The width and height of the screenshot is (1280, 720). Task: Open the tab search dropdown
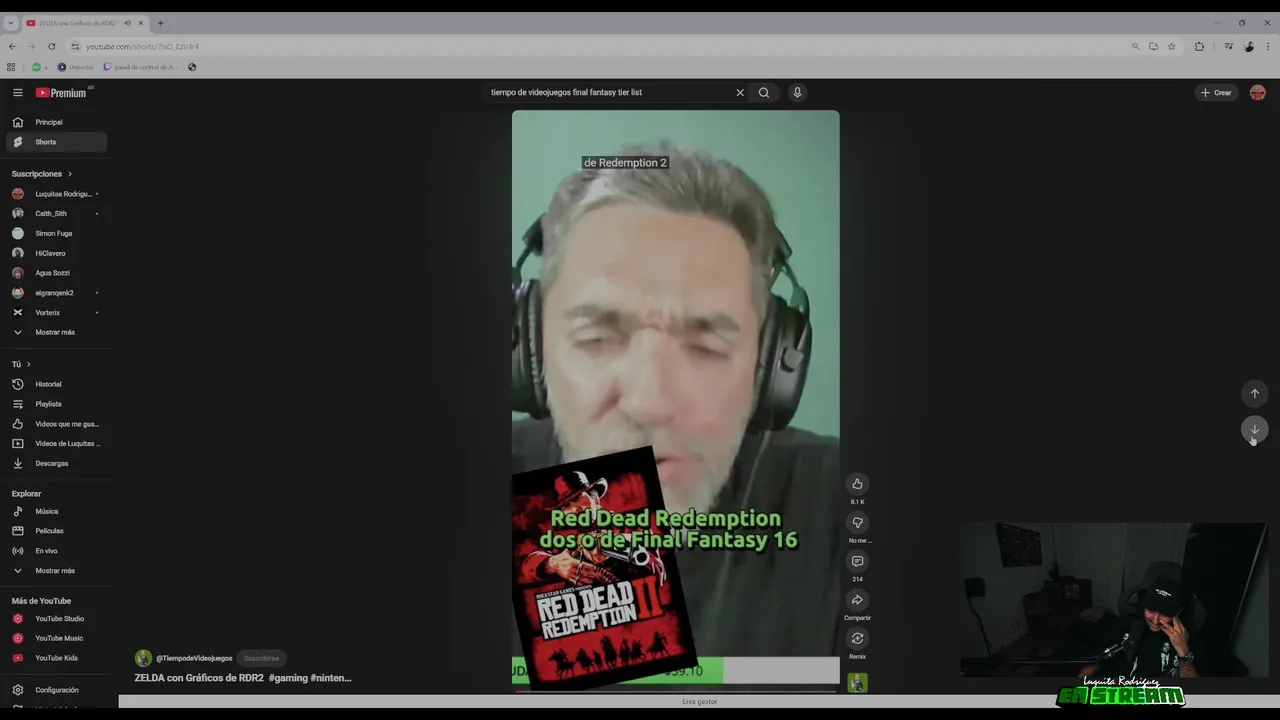point(11,23)
